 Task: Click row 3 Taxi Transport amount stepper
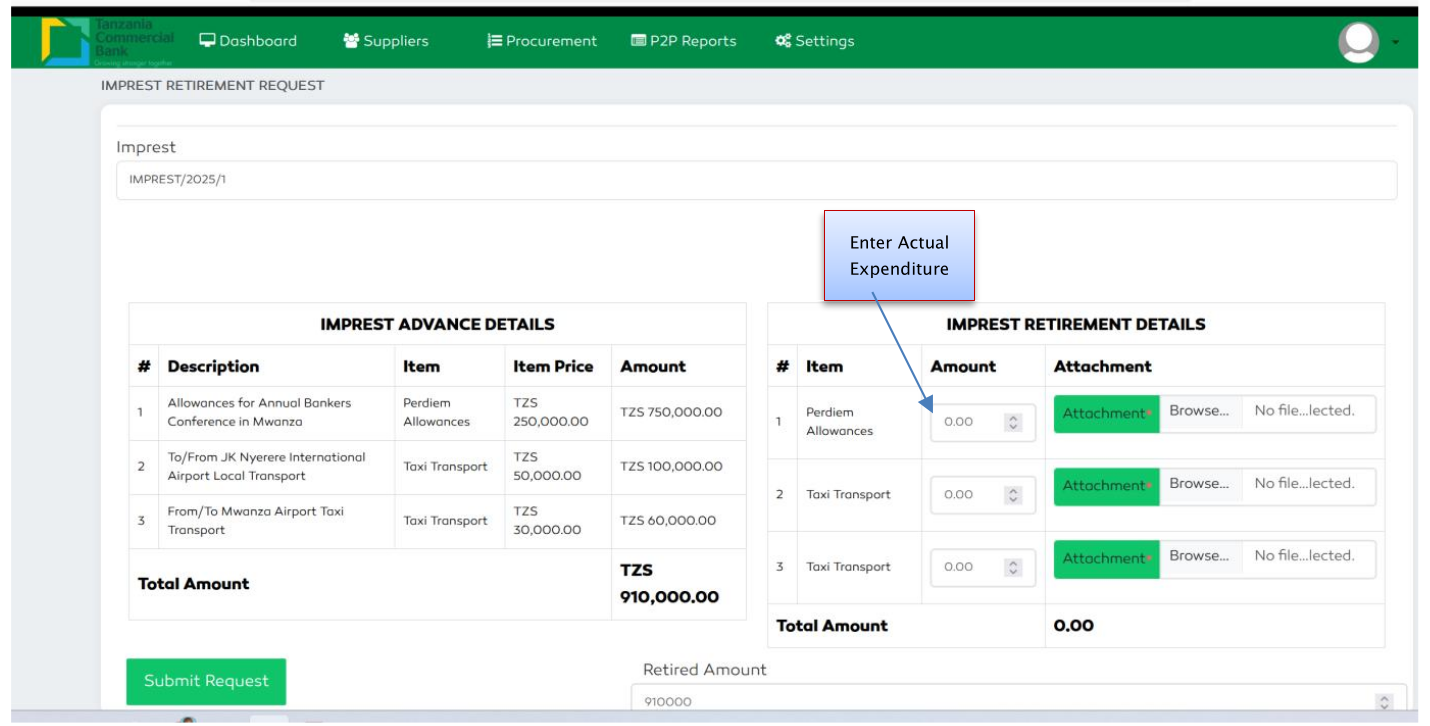[1013, 567]
